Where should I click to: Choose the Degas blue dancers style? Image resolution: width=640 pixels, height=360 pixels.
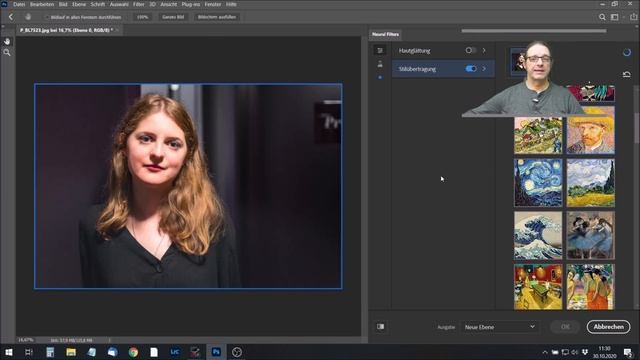[591, 235]
